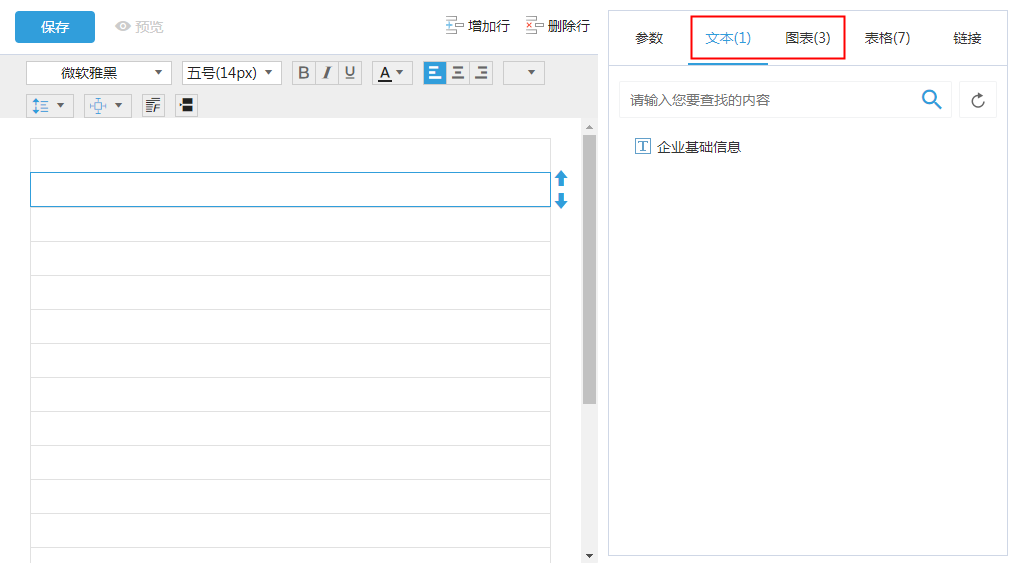The height and width of the screenshot is (564, 1018).
Task: Click the refresh icon beside search
Action: coord(978,100)
